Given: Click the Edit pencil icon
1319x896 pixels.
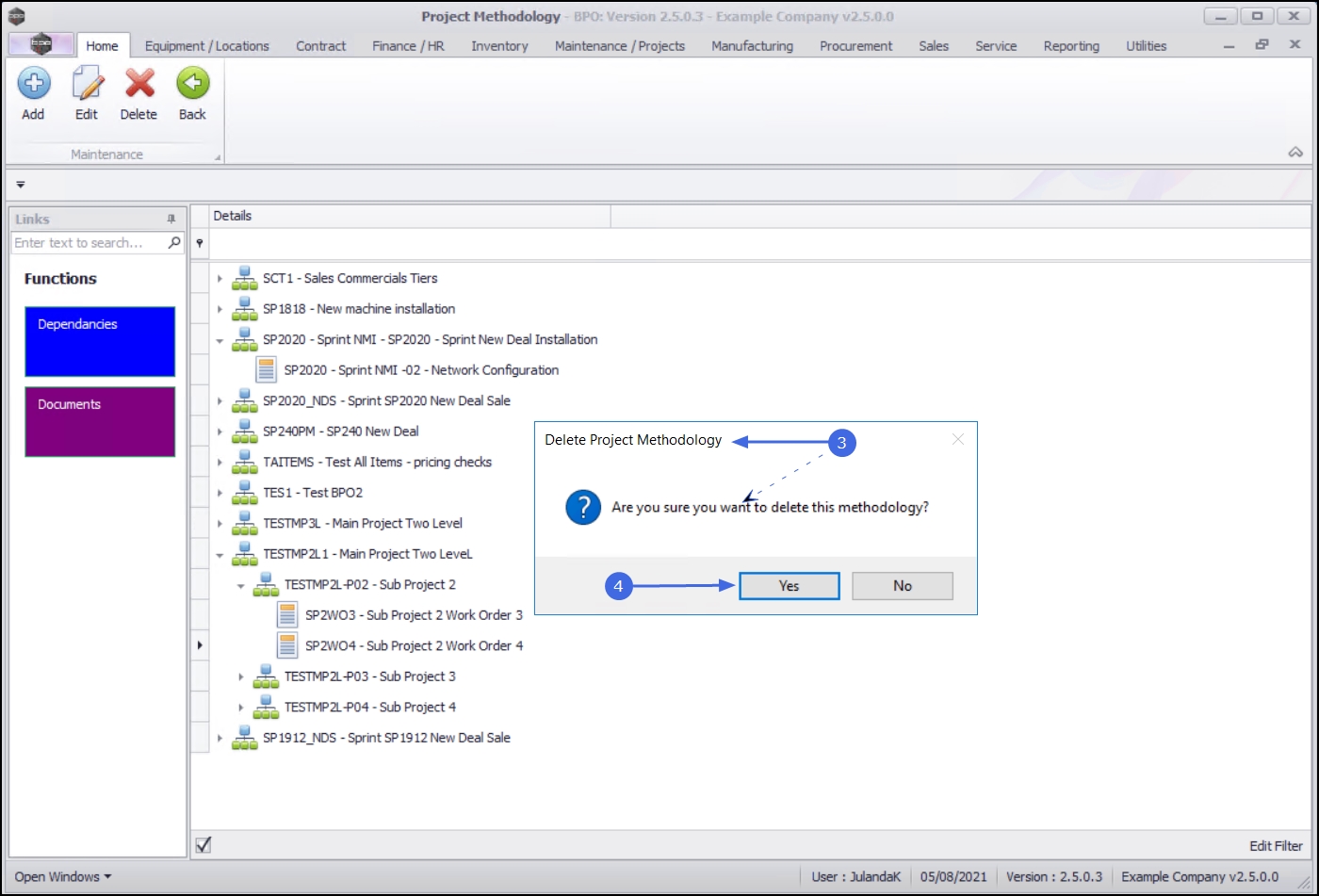Looking at the screenshot, I should pyautogui.click(x=87, y=84).
